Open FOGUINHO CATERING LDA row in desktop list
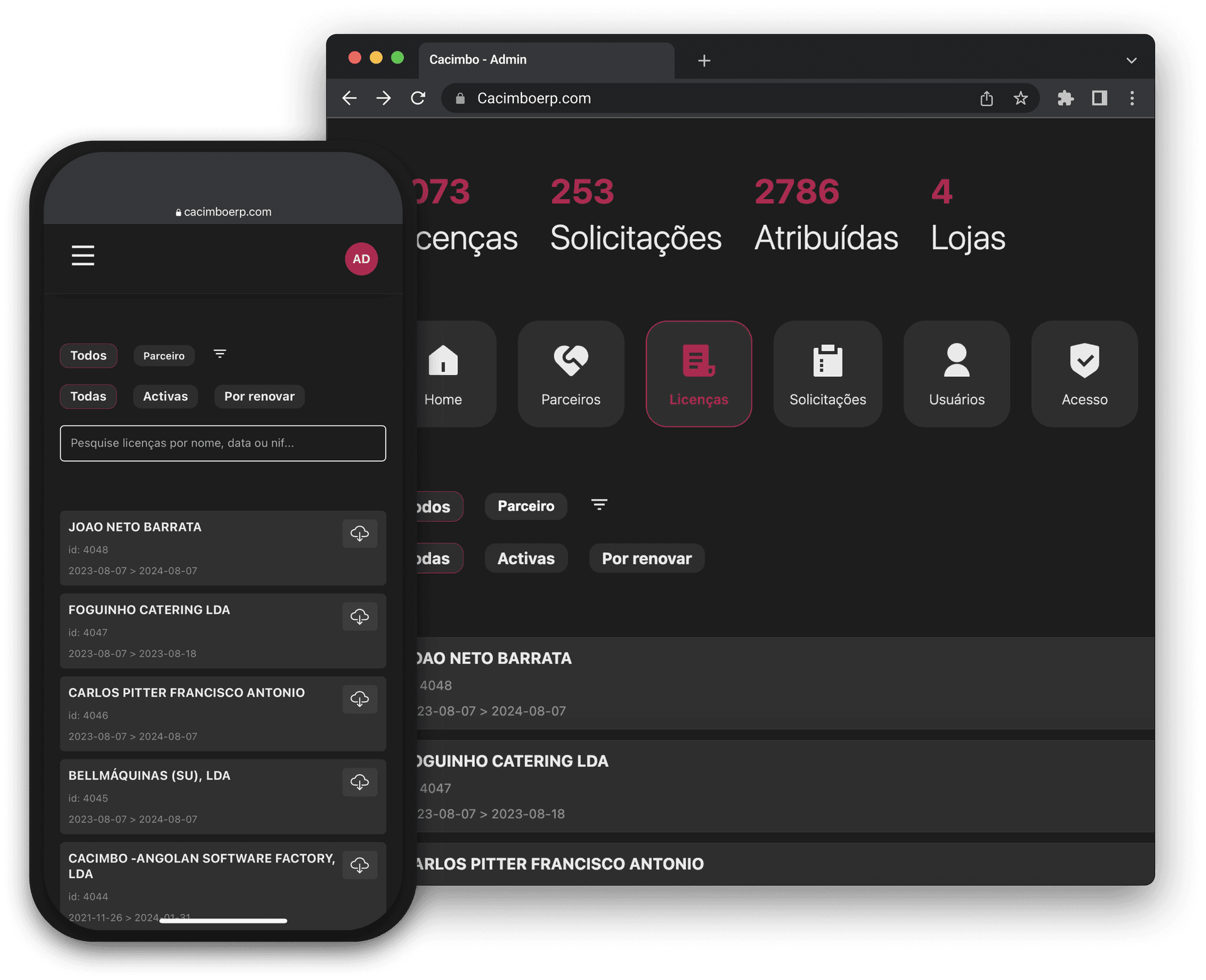 (x=786, y=787)
